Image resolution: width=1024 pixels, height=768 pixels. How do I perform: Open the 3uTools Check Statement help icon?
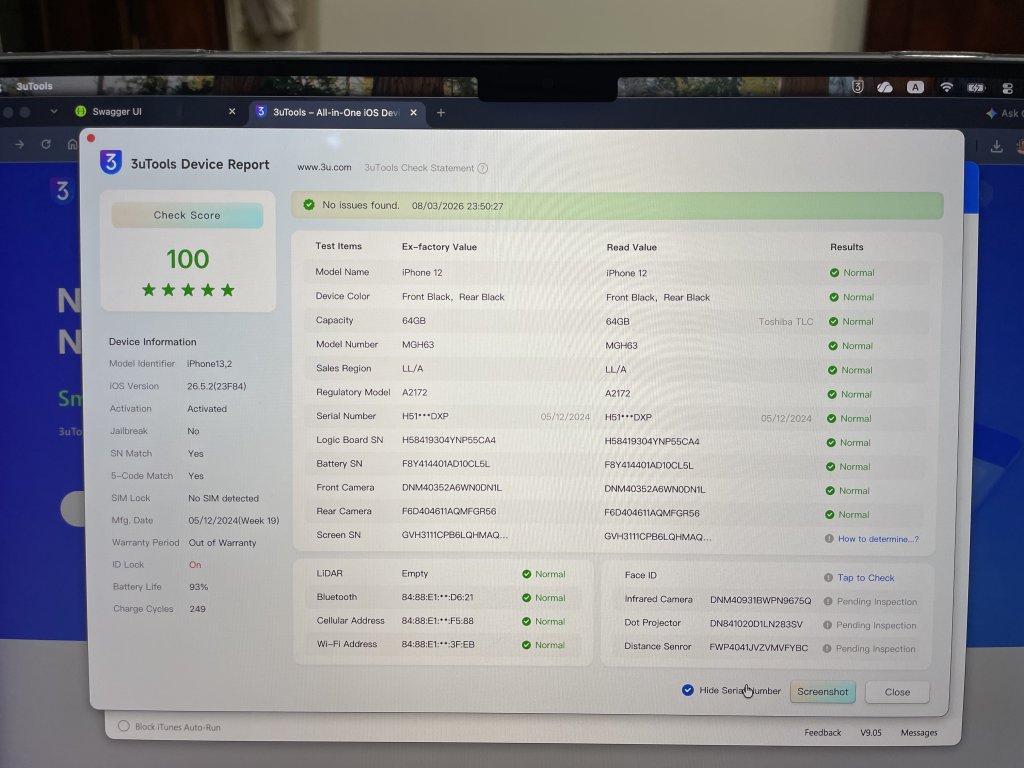(483, 168)
